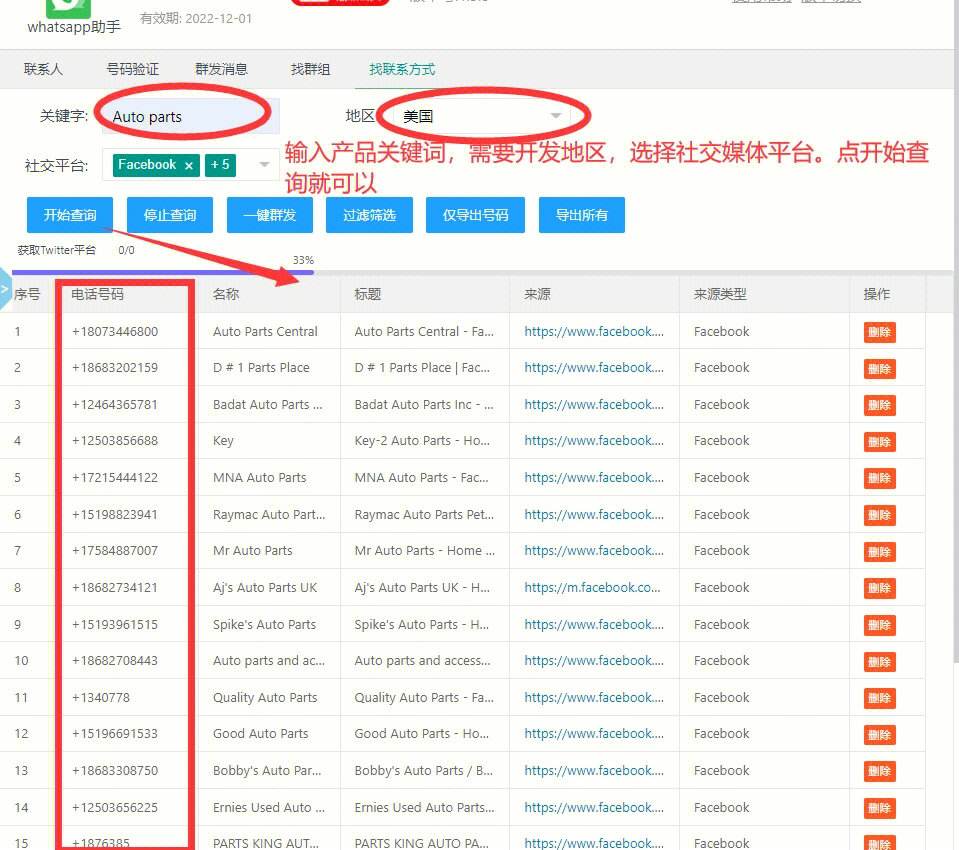Delete the D # 1 Parts Place row

pyautogui.click(x=879, y=369)
